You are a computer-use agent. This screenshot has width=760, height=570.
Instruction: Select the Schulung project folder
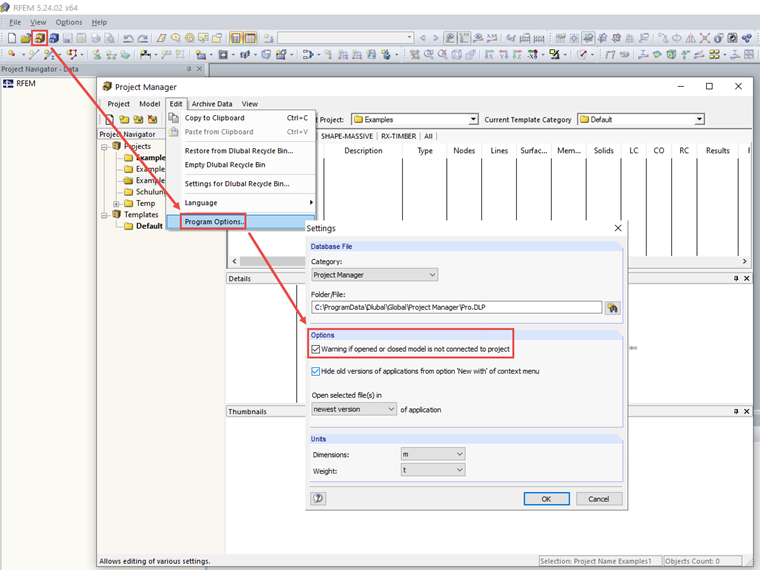[x=145, y=192]
